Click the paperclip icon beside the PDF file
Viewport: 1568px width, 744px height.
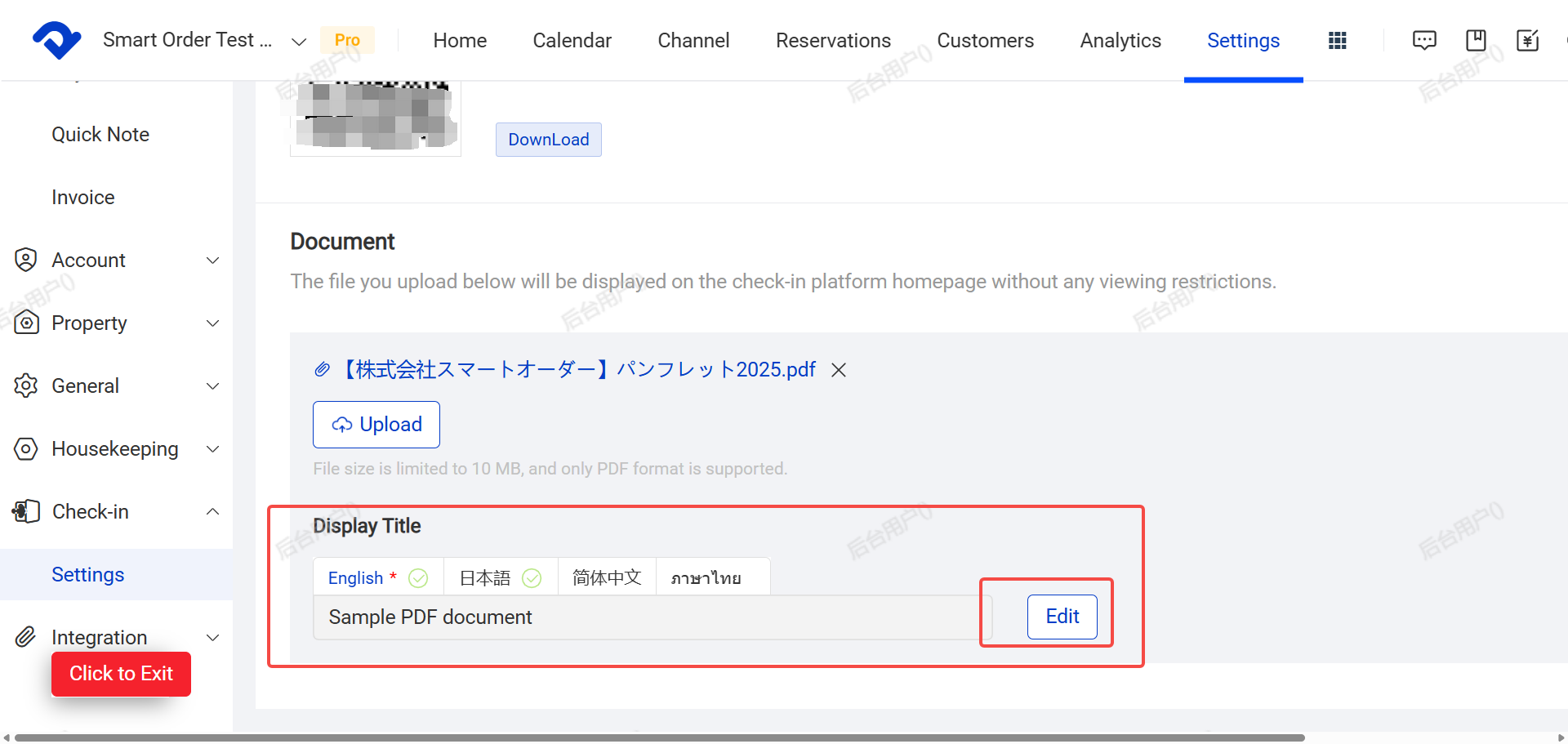coord(323,370)
